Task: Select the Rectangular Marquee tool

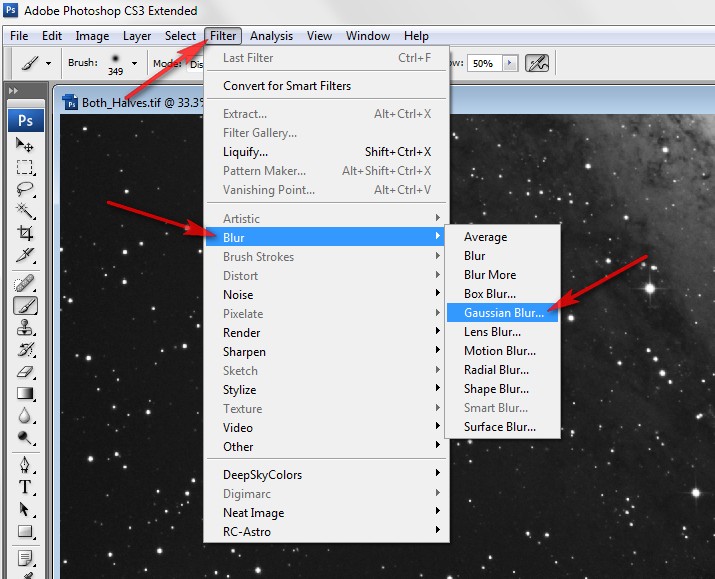Action: pyautogui.click(x=26, y=168)
